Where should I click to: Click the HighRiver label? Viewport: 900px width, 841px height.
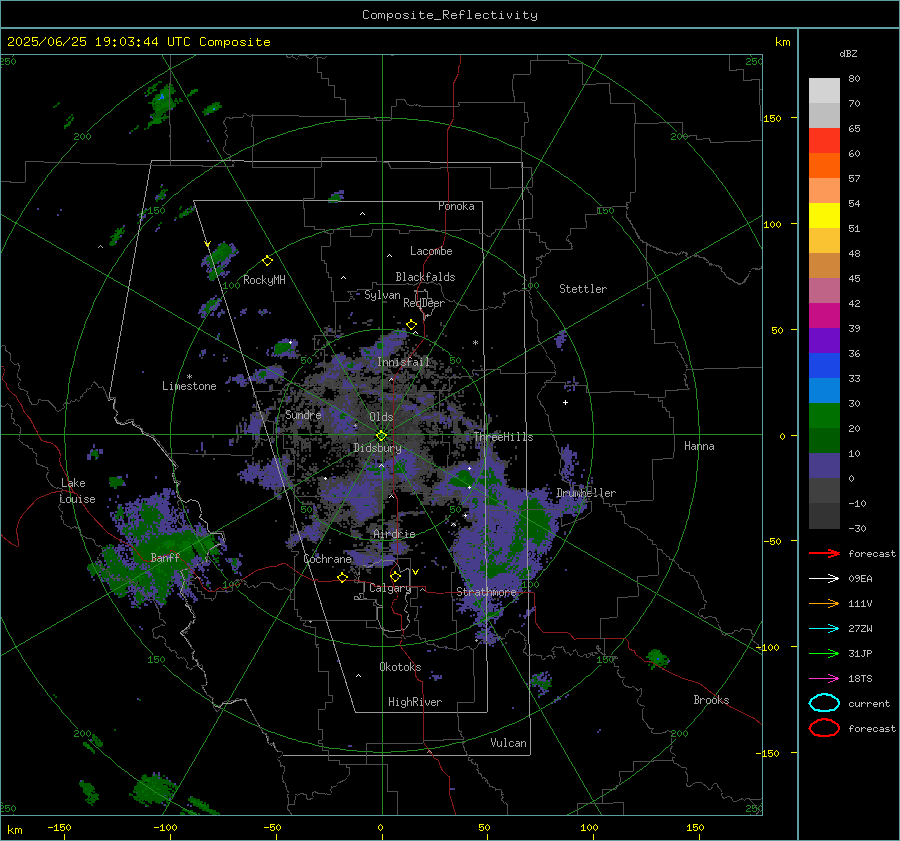pos(415,702)
